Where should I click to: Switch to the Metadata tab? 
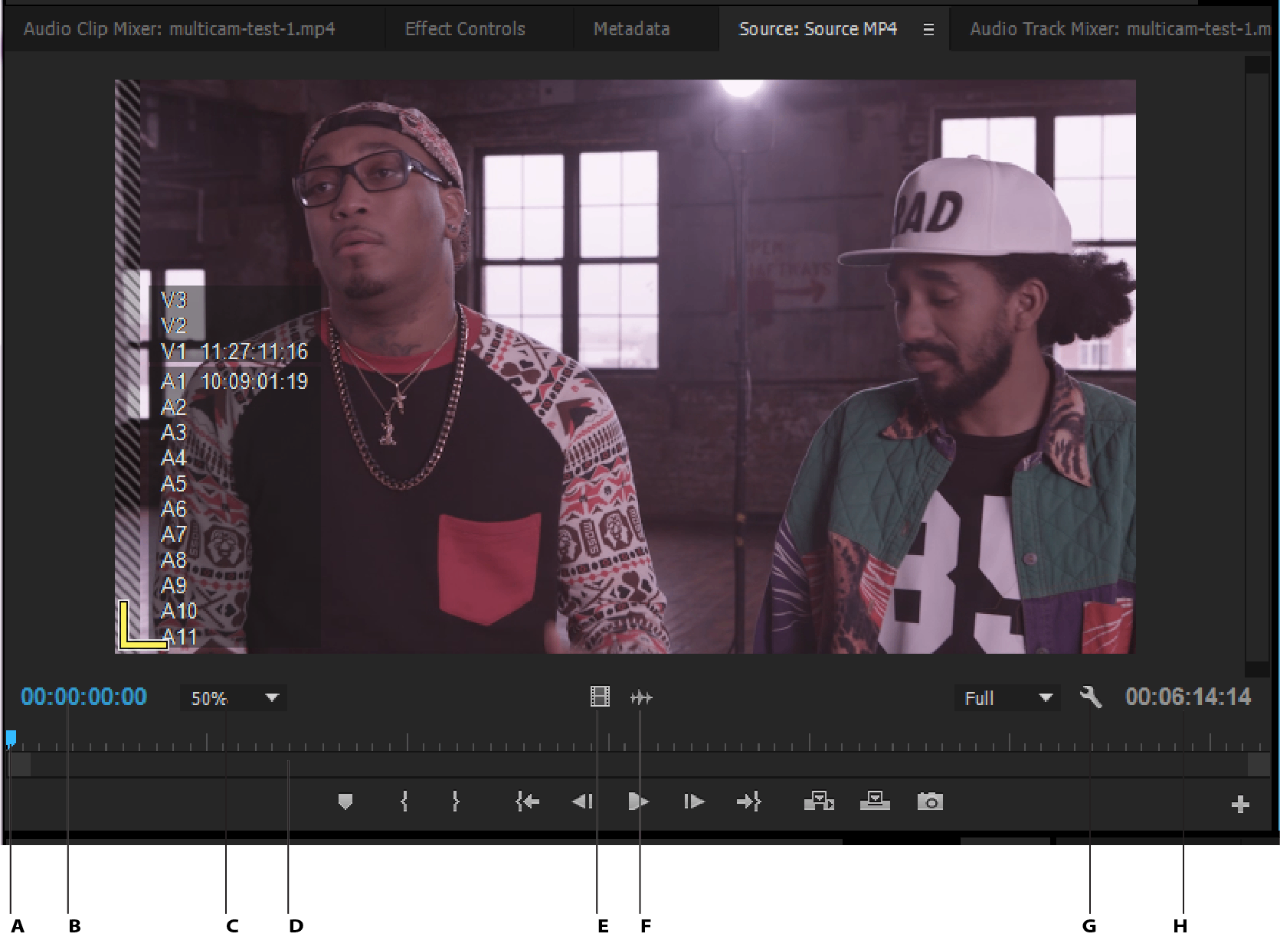631,29
